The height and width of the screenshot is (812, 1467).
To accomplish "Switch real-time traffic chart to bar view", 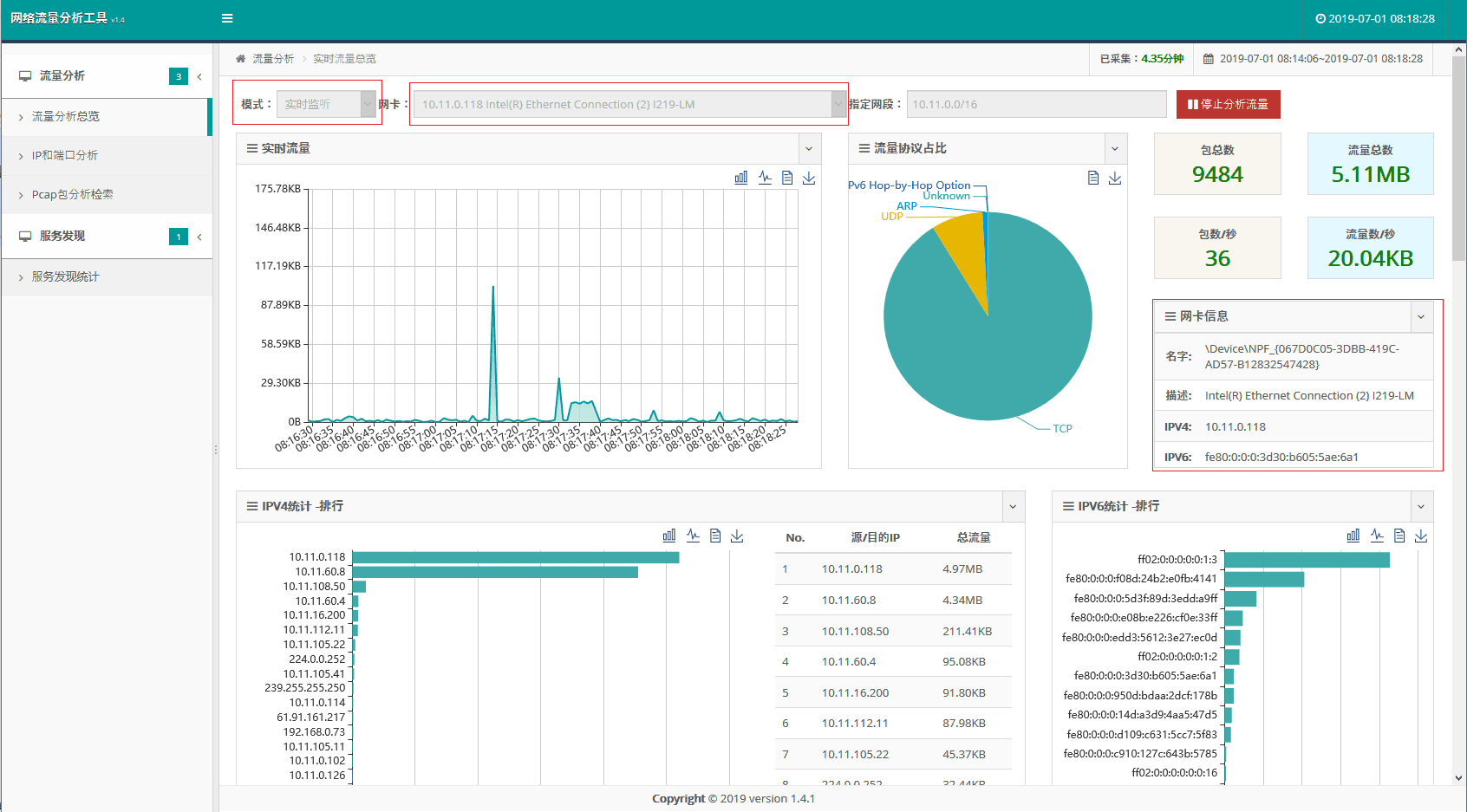I will coord(741,178).
